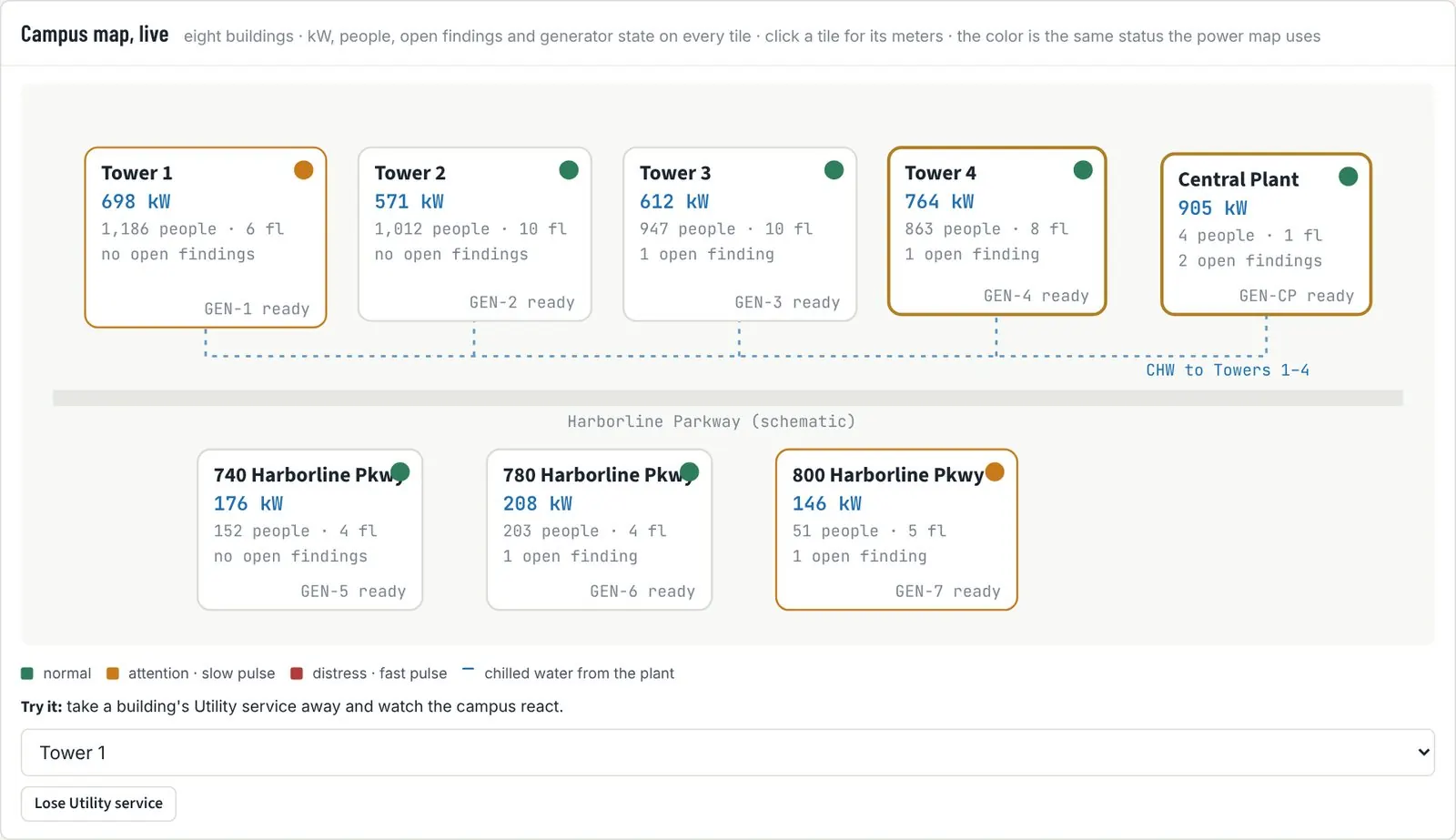Click the green status dot on Tower 3
This screenshot has height=840, width=1456.
834,170
